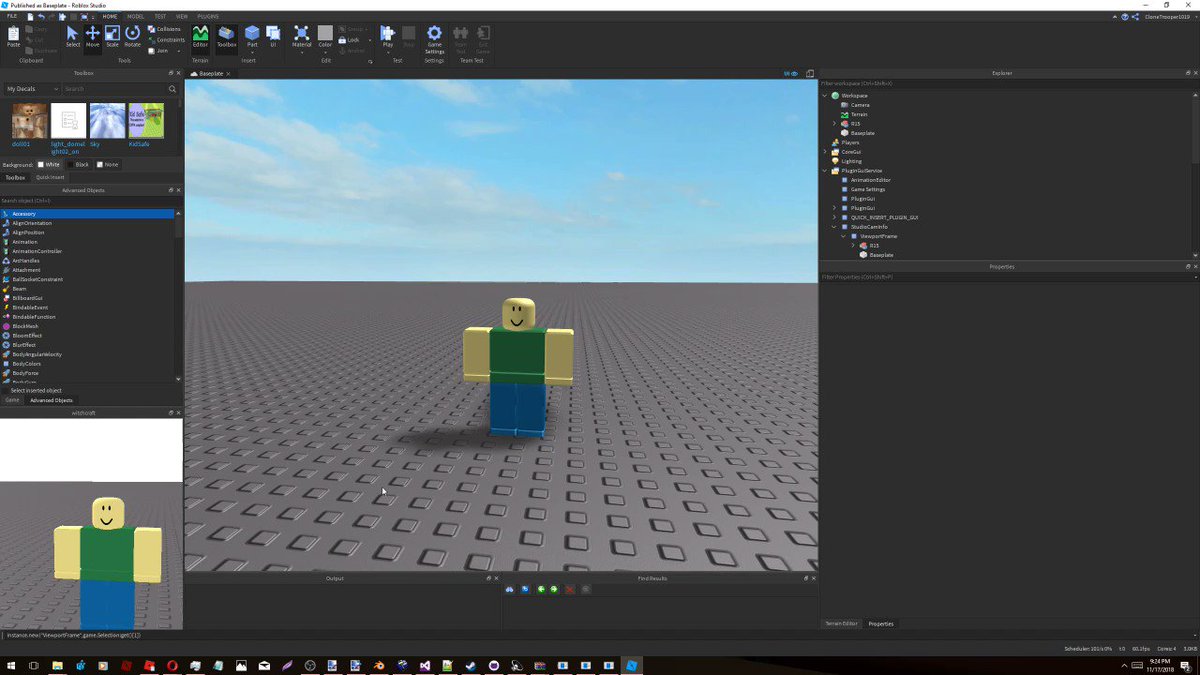
Task: Expand R15 under Workspace
Action: pyautogui.click(x=834, y=124)
